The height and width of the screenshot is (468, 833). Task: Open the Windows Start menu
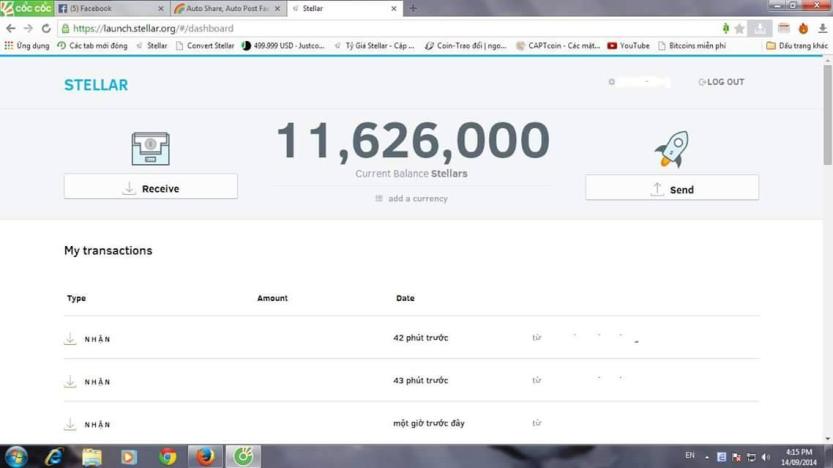tap(16, 456)
